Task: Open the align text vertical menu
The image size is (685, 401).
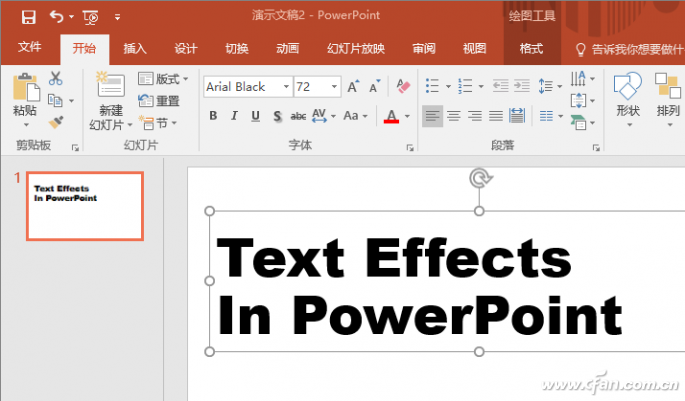Action: 583,101
